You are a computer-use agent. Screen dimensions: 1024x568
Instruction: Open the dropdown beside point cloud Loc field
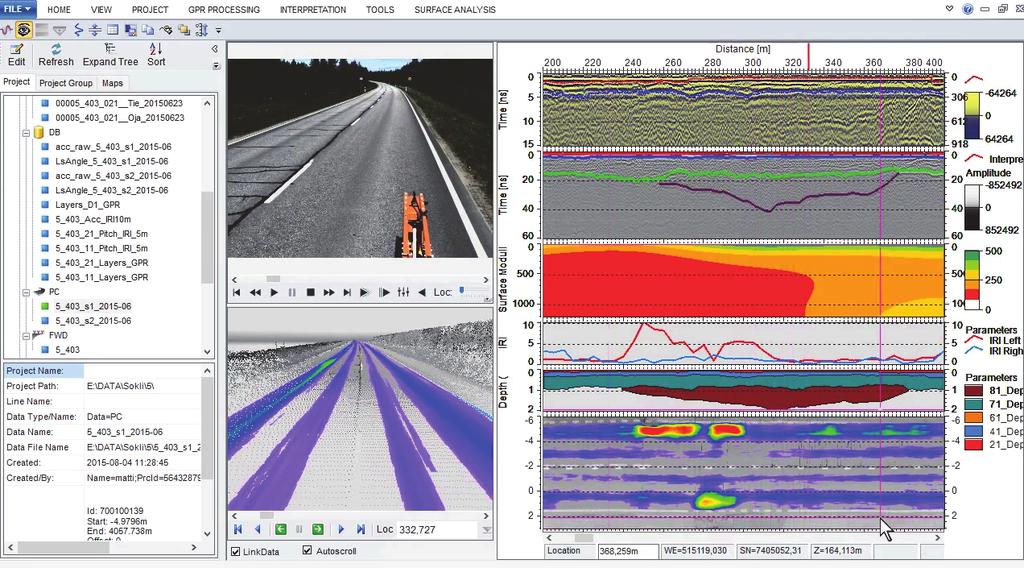tap(487, 530)
